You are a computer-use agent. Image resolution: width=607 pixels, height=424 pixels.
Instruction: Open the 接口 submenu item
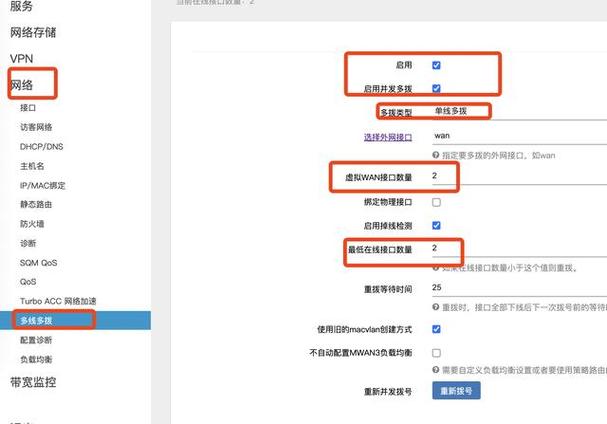pos(28,108)
